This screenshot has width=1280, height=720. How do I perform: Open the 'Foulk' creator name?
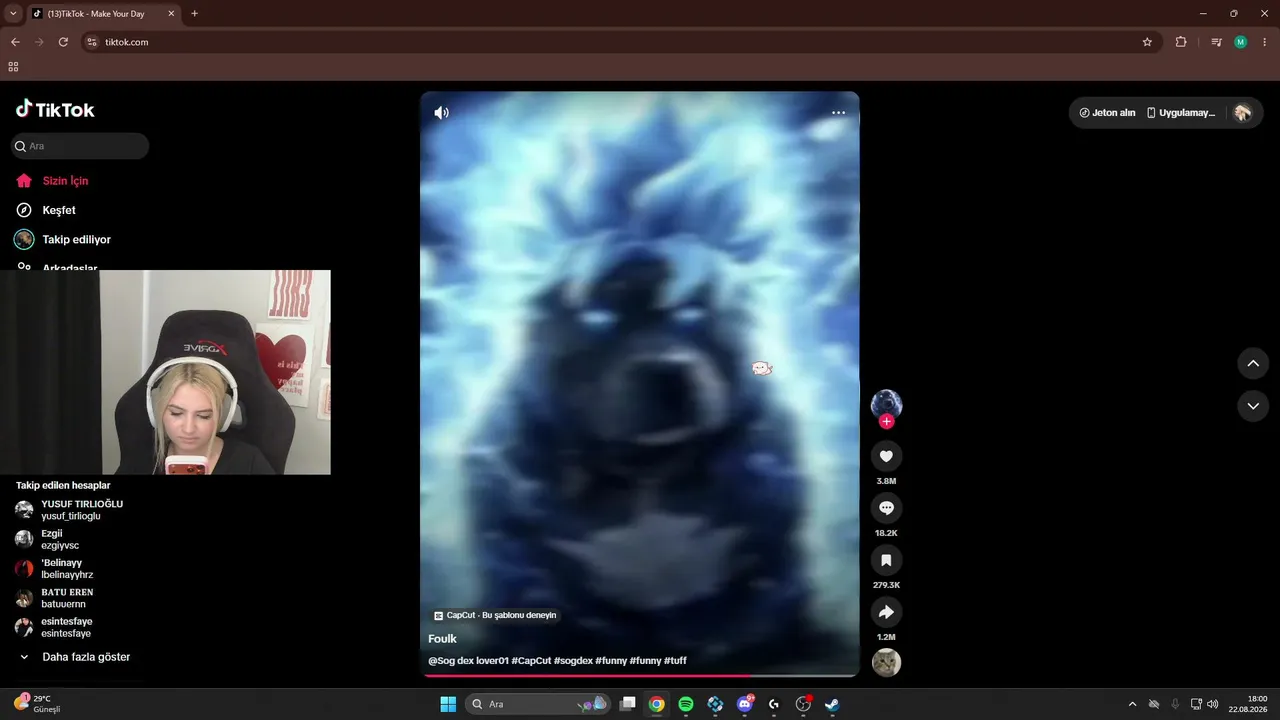tap(442, 639)
